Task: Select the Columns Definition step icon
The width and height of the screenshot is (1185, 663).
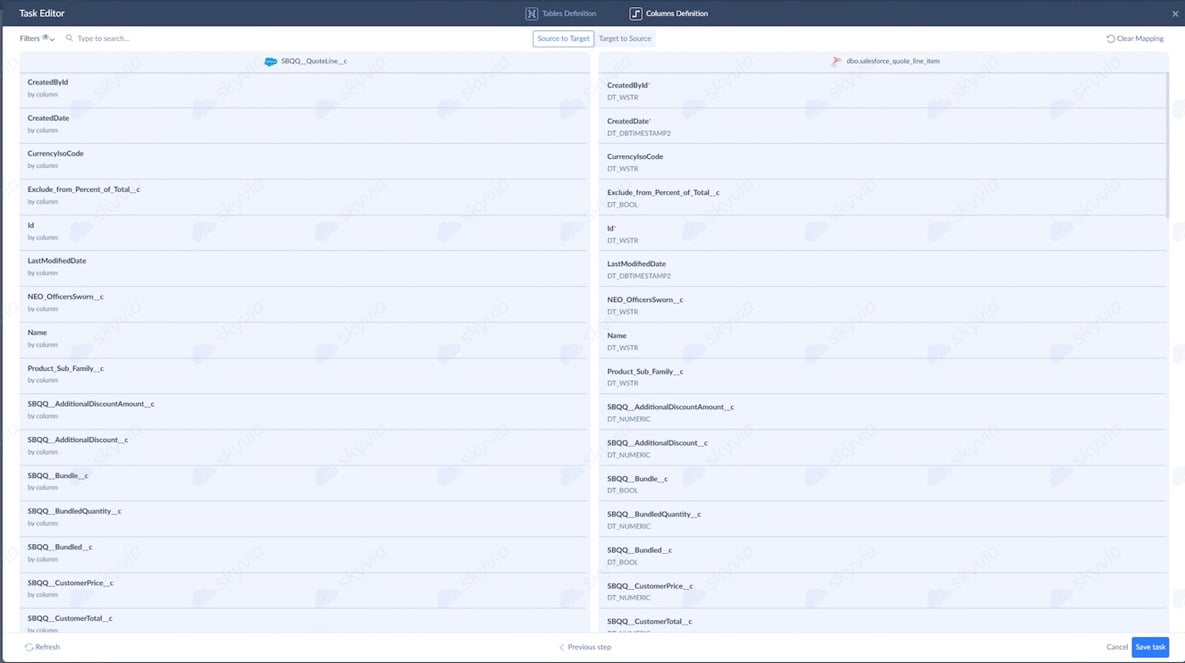Action: point(636,14)
